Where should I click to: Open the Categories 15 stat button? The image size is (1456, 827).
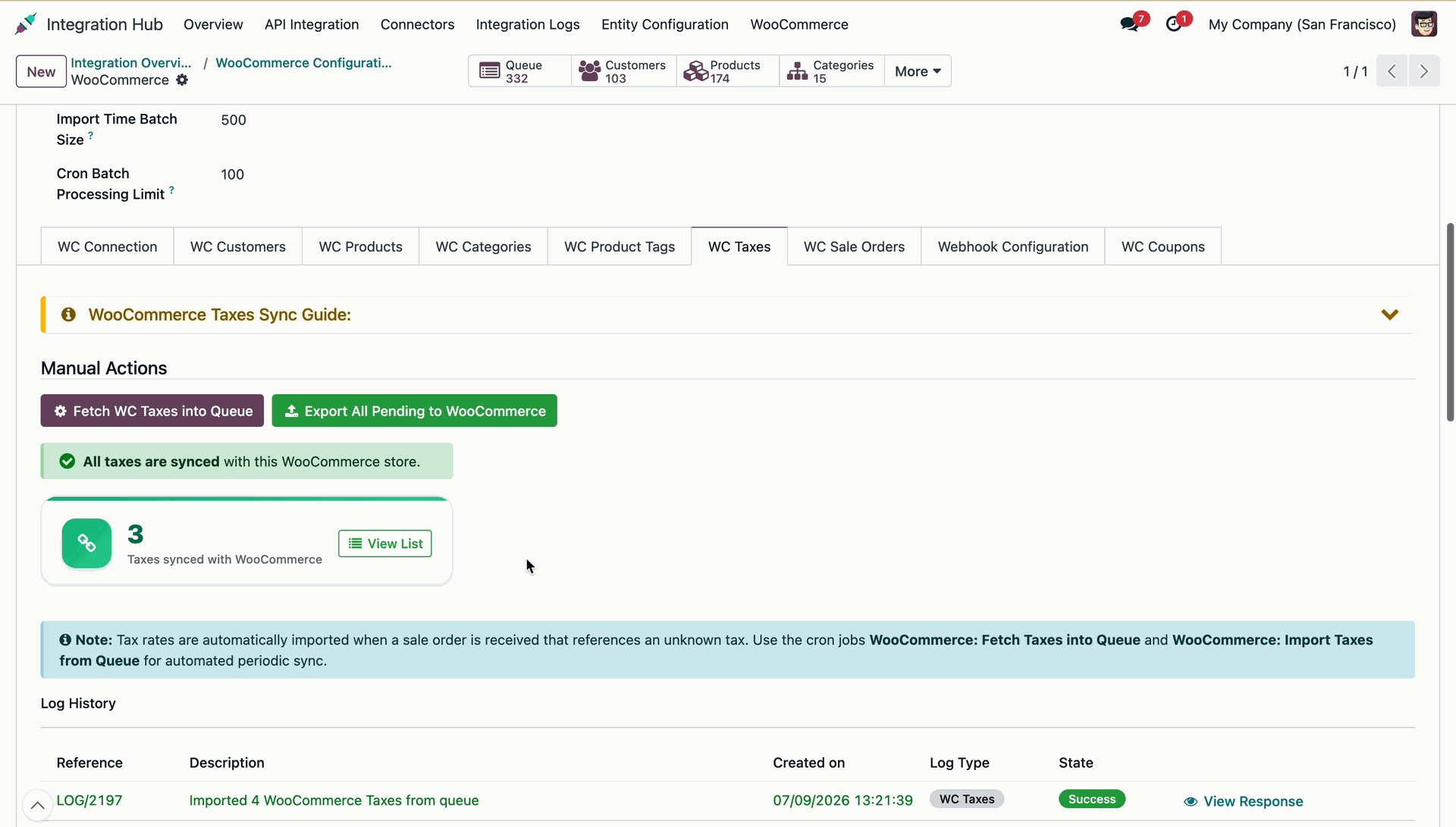tap(832, 71)
